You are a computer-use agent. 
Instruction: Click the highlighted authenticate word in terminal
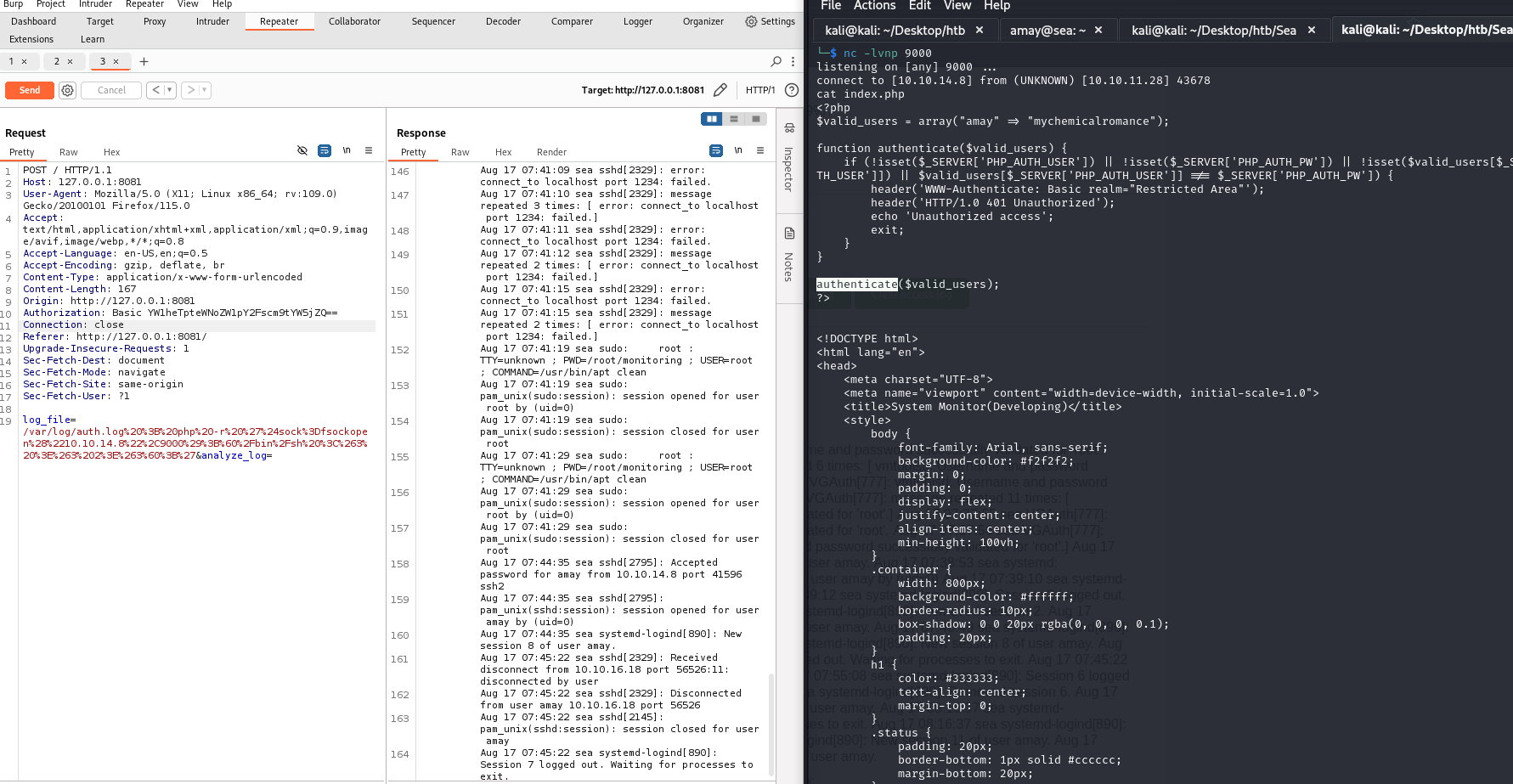tap(856, 285)
